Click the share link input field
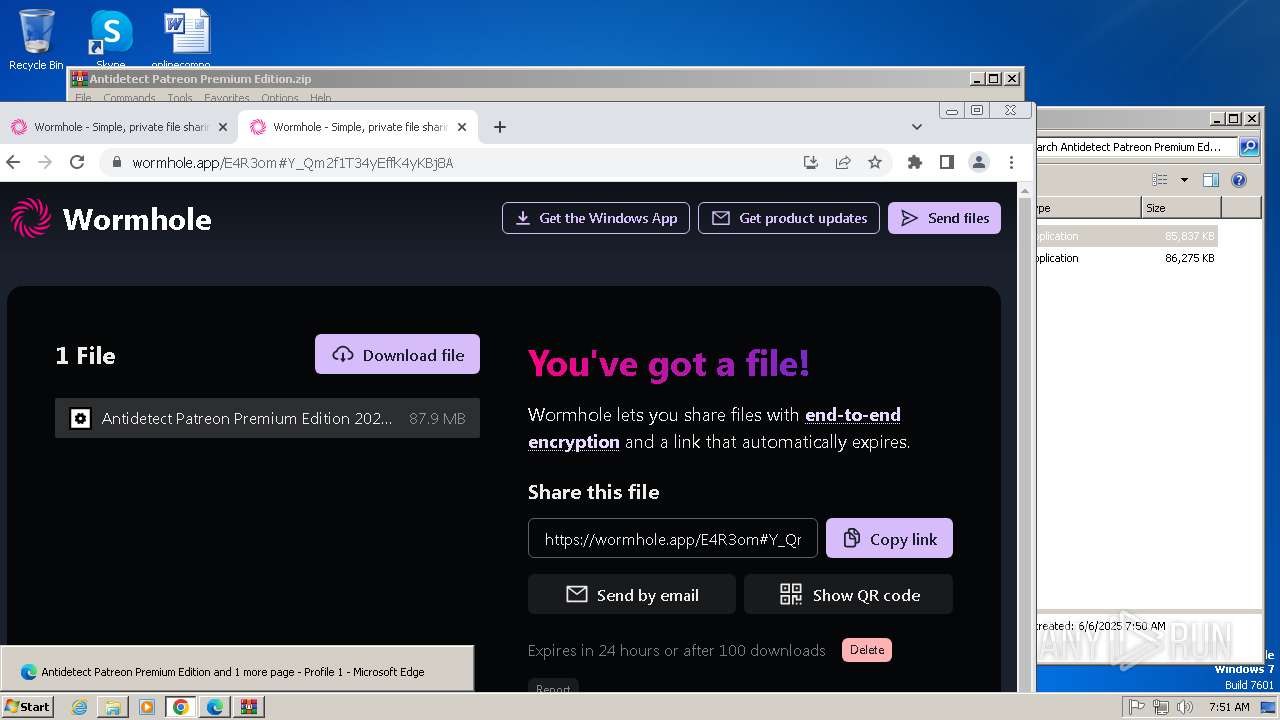Screen dimensions: 1280x720 click(673, 539)
